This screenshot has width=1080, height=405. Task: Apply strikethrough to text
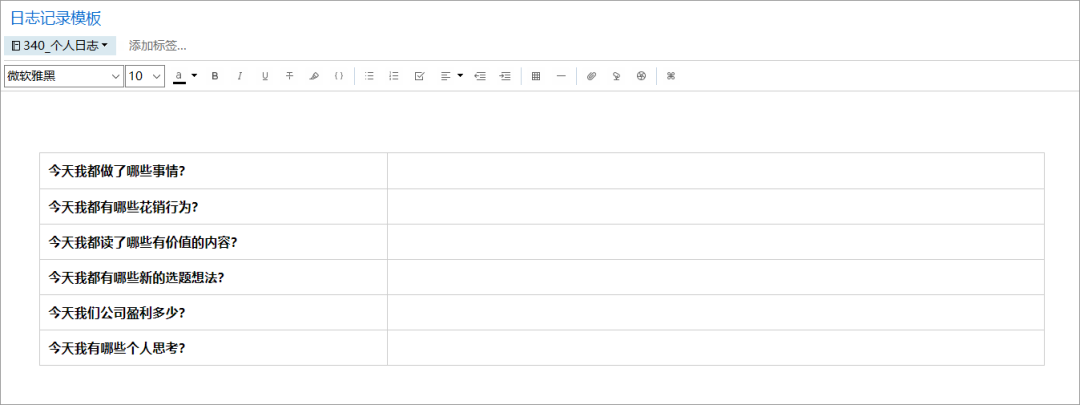(289, 76)
